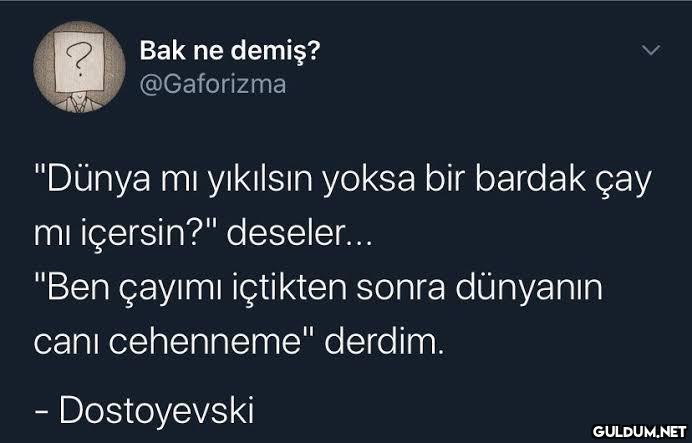The image size is (692, 443).
Task: Select the '- Dostoyevski' attribution line
Action: pyautogui.click(x=144, y=411)
